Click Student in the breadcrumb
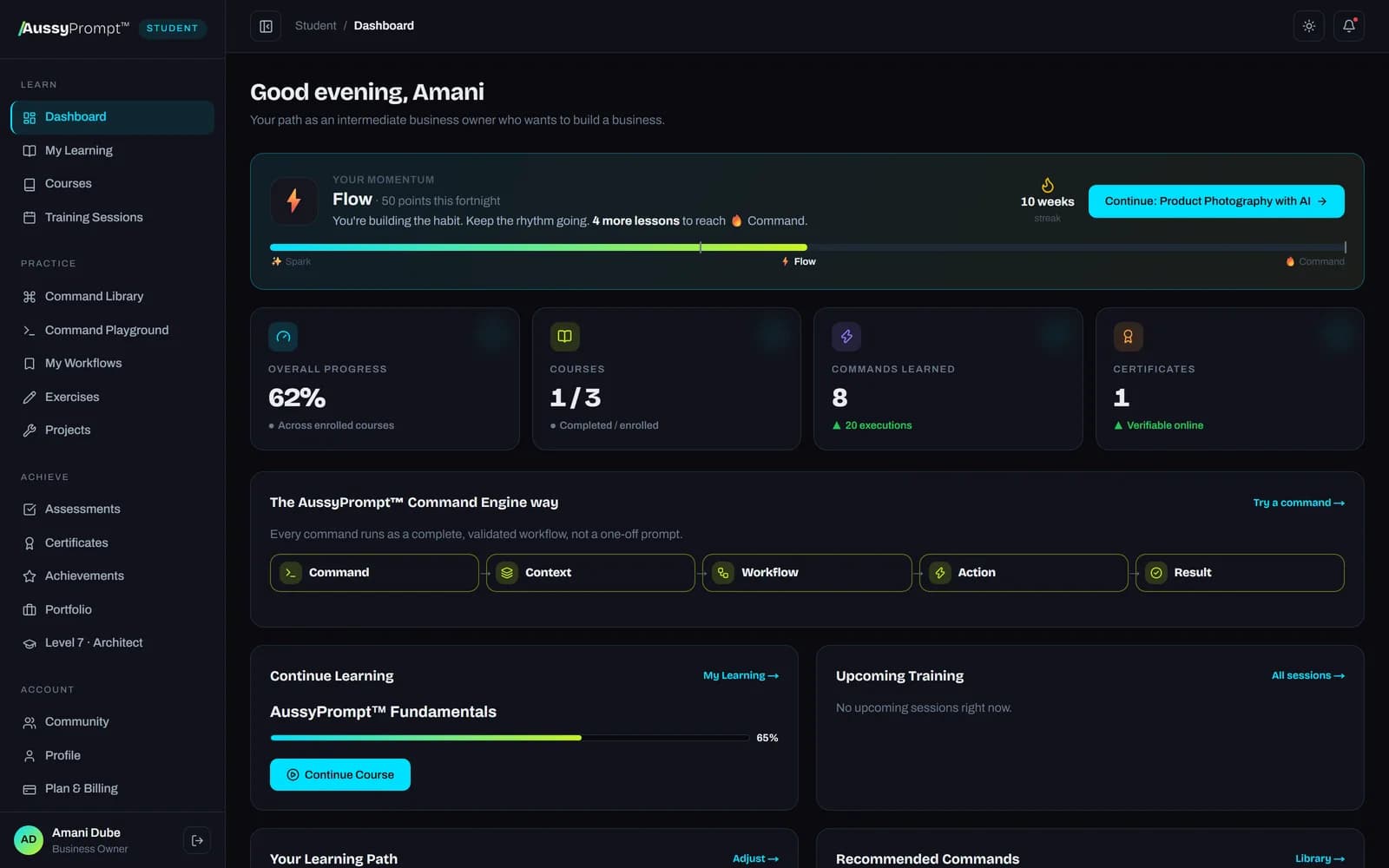This screenshot has width=1389, height=868. (x=315, y=26)
